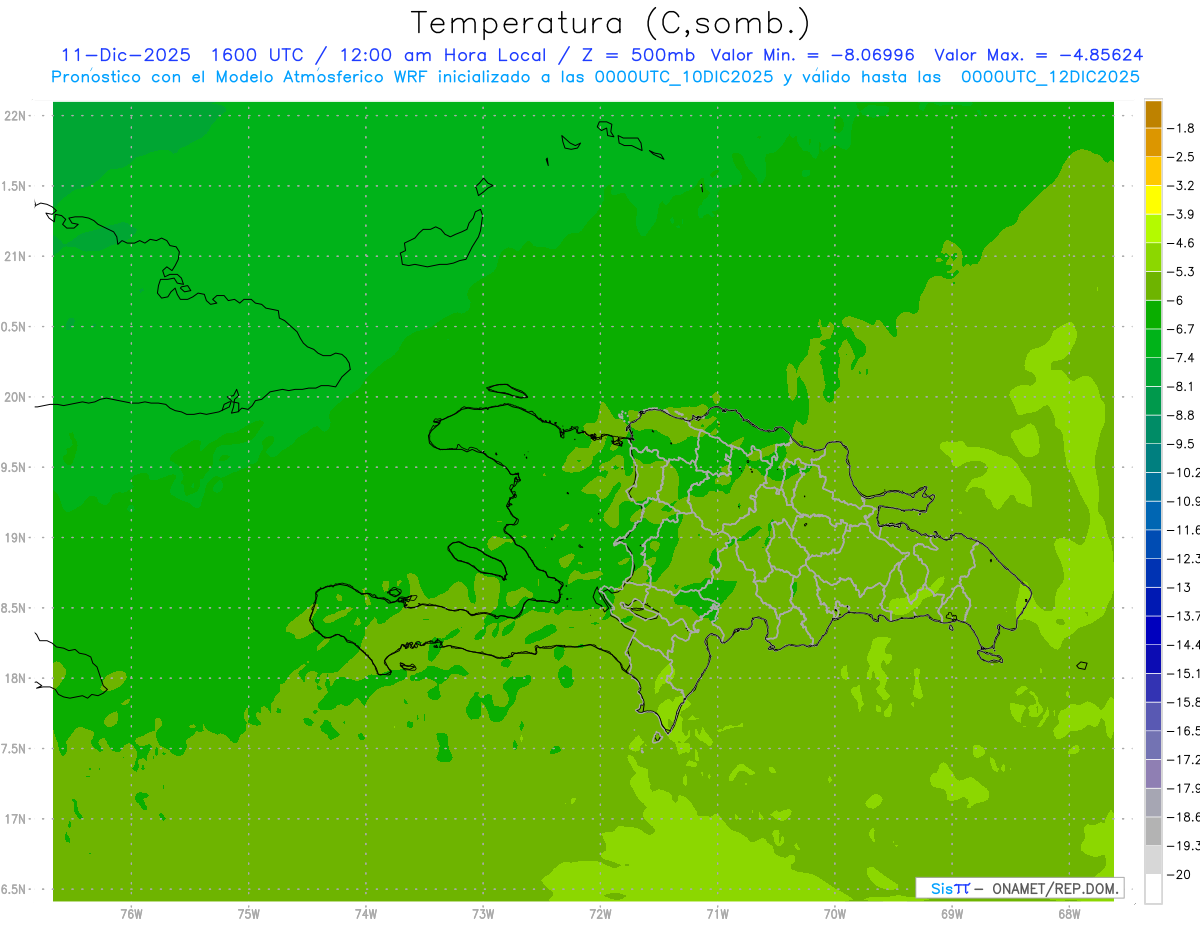The width and height of the screenshot is (1200, 927).
Task: Click the '69W' longitude axis label
Action: pos(952,913)
